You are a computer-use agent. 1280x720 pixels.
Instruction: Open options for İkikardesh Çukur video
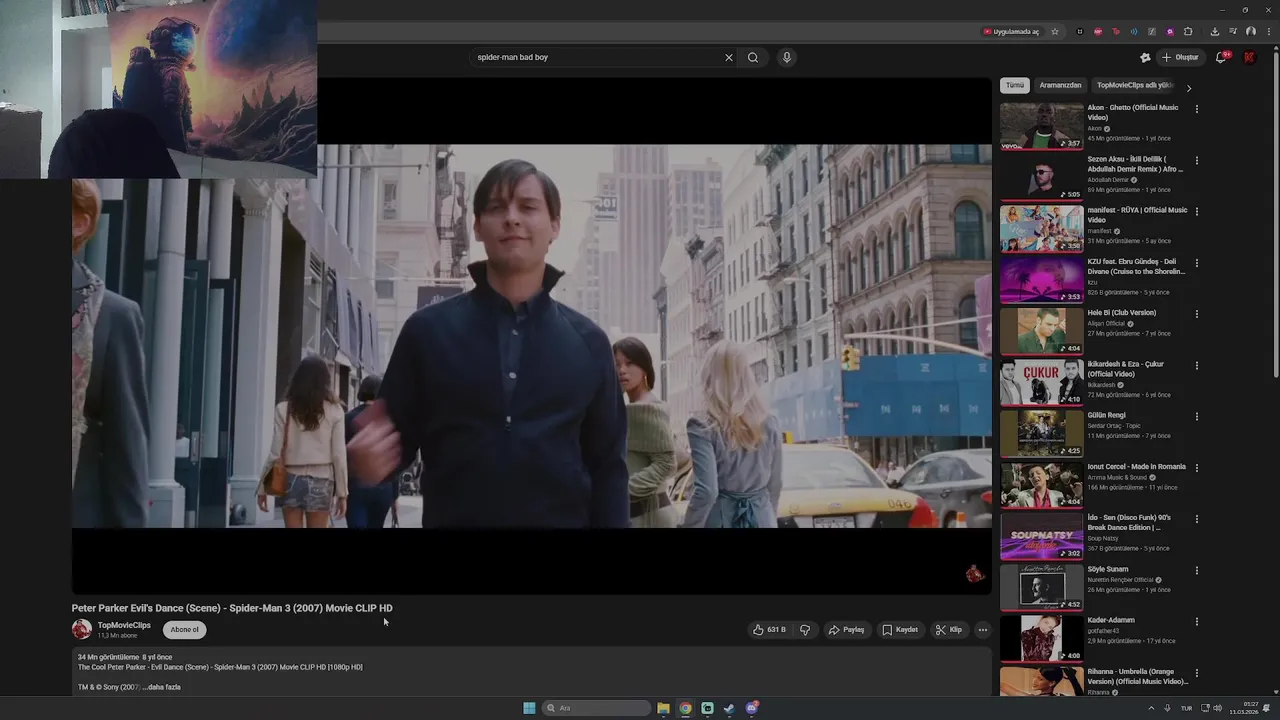pyautogui.click(x=1197, y=365)
